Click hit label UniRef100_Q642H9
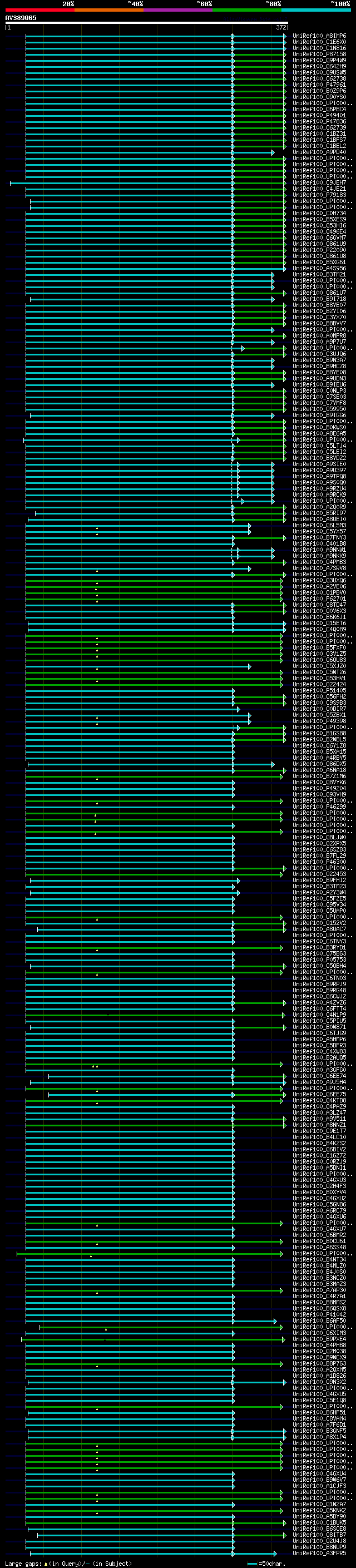Viewport: 356px width, 1568px height. click(x=319, y=66)
